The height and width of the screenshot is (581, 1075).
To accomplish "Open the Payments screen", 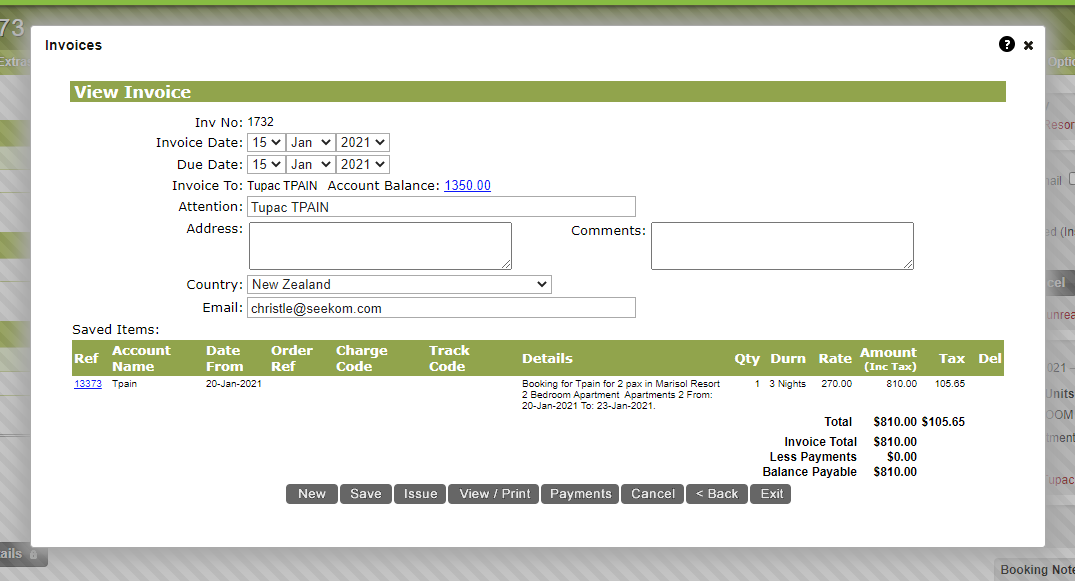I will click(x=579, y=493).
